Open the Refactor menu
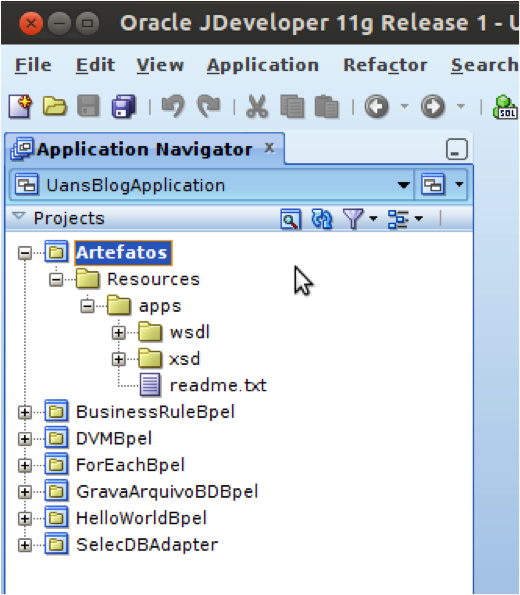This screenshot has height=595, width=520. coord(385,65)
